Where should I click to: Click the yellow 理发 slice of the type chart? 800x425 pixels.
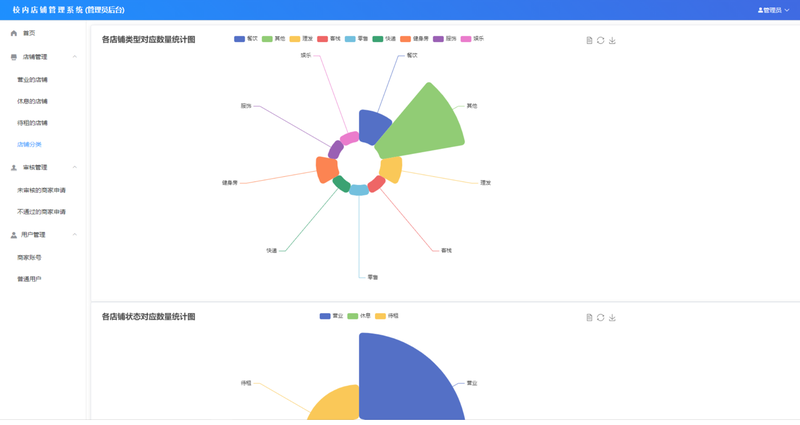point(392,169)
